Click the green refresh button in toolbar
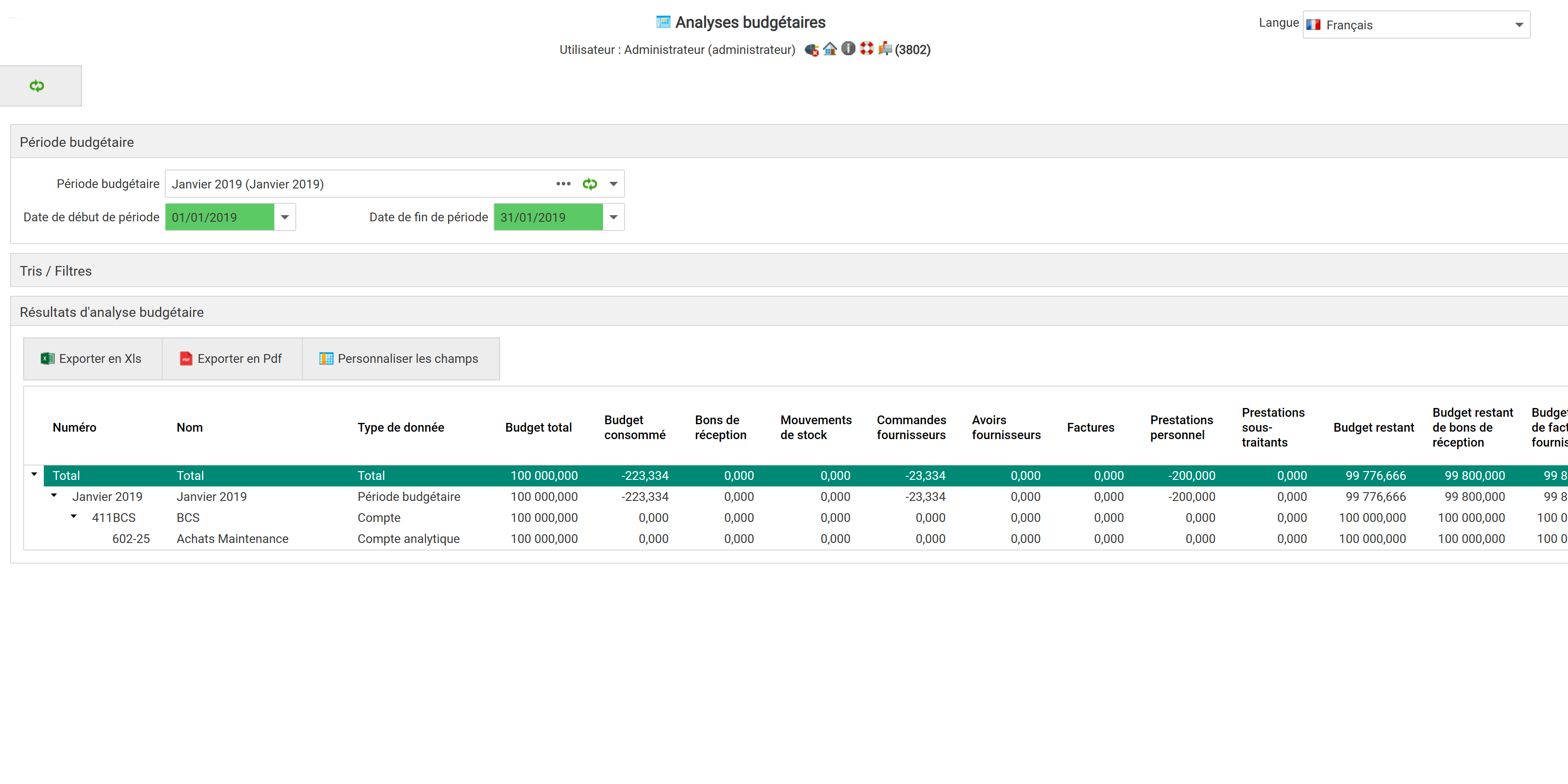 pyautogui.click(x=37, y=86)
